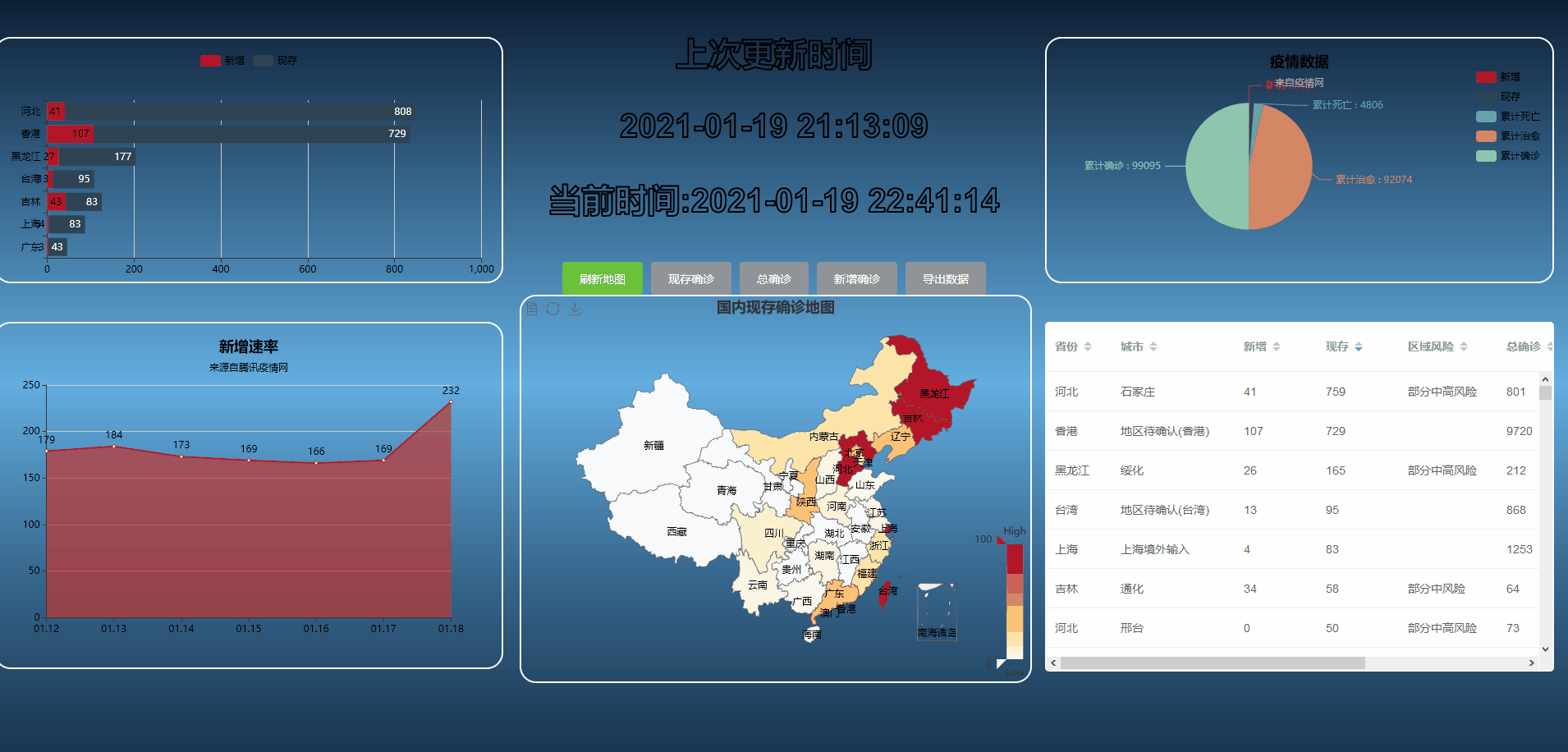Select 青海 province on the map
The height and width of the screenshot is (752, 1568).
[x=727, y=491]
